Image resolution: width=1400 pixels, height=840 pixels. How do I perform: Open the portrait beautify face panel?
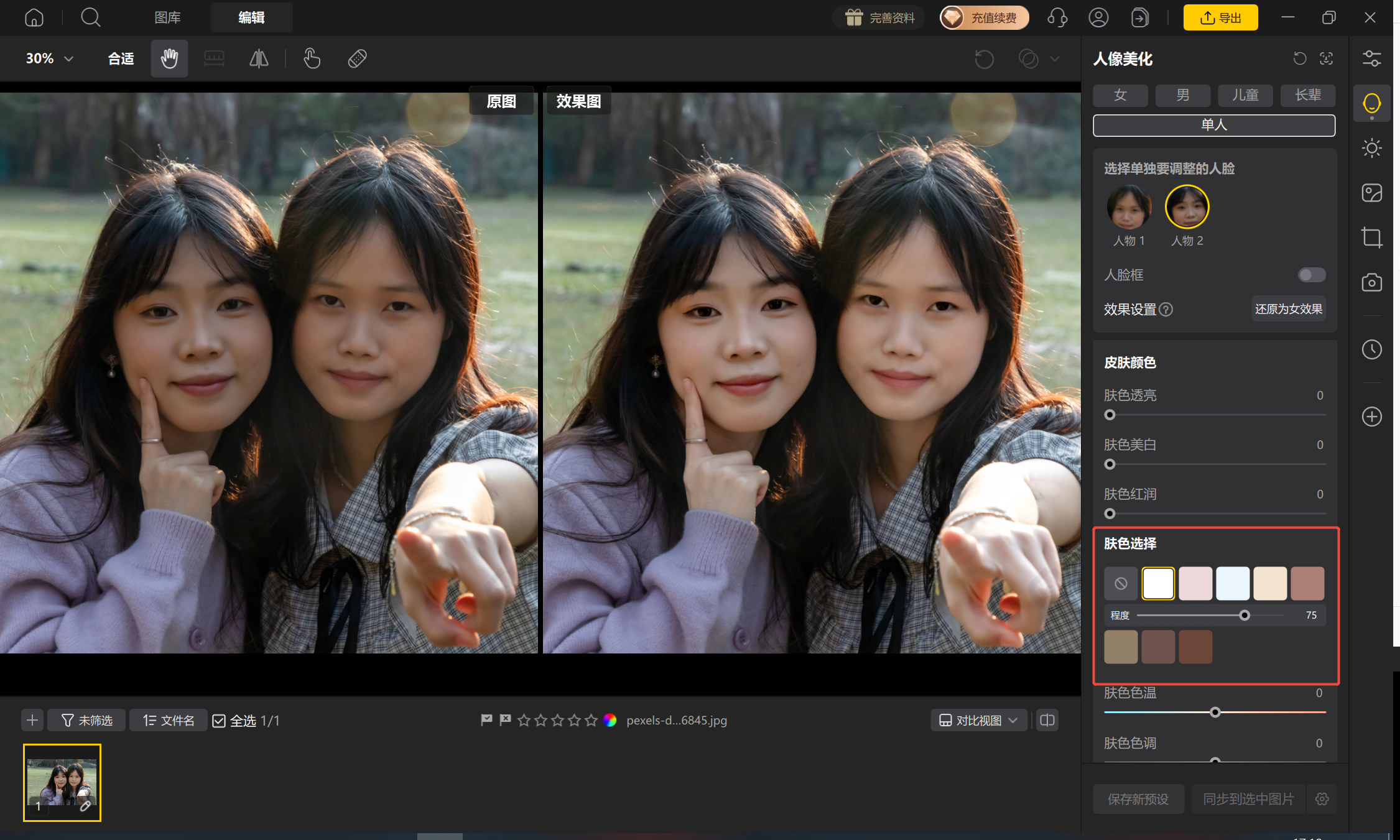(x=1371, y=103)
